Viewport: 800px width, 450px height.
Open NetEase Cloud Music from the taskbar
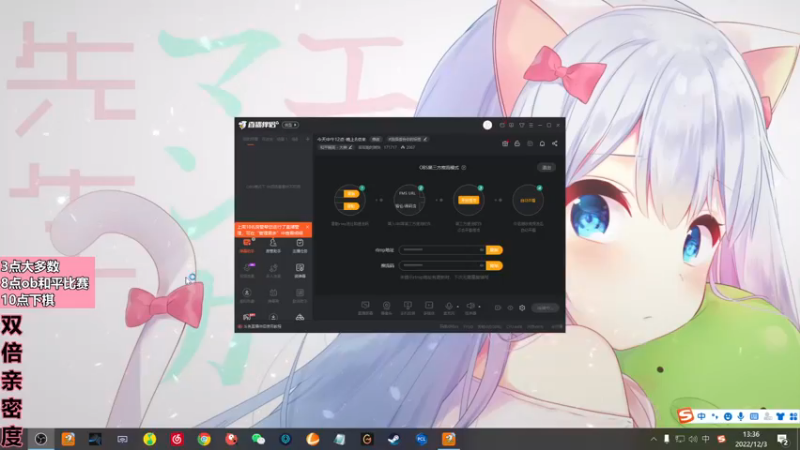pos(177,439)
